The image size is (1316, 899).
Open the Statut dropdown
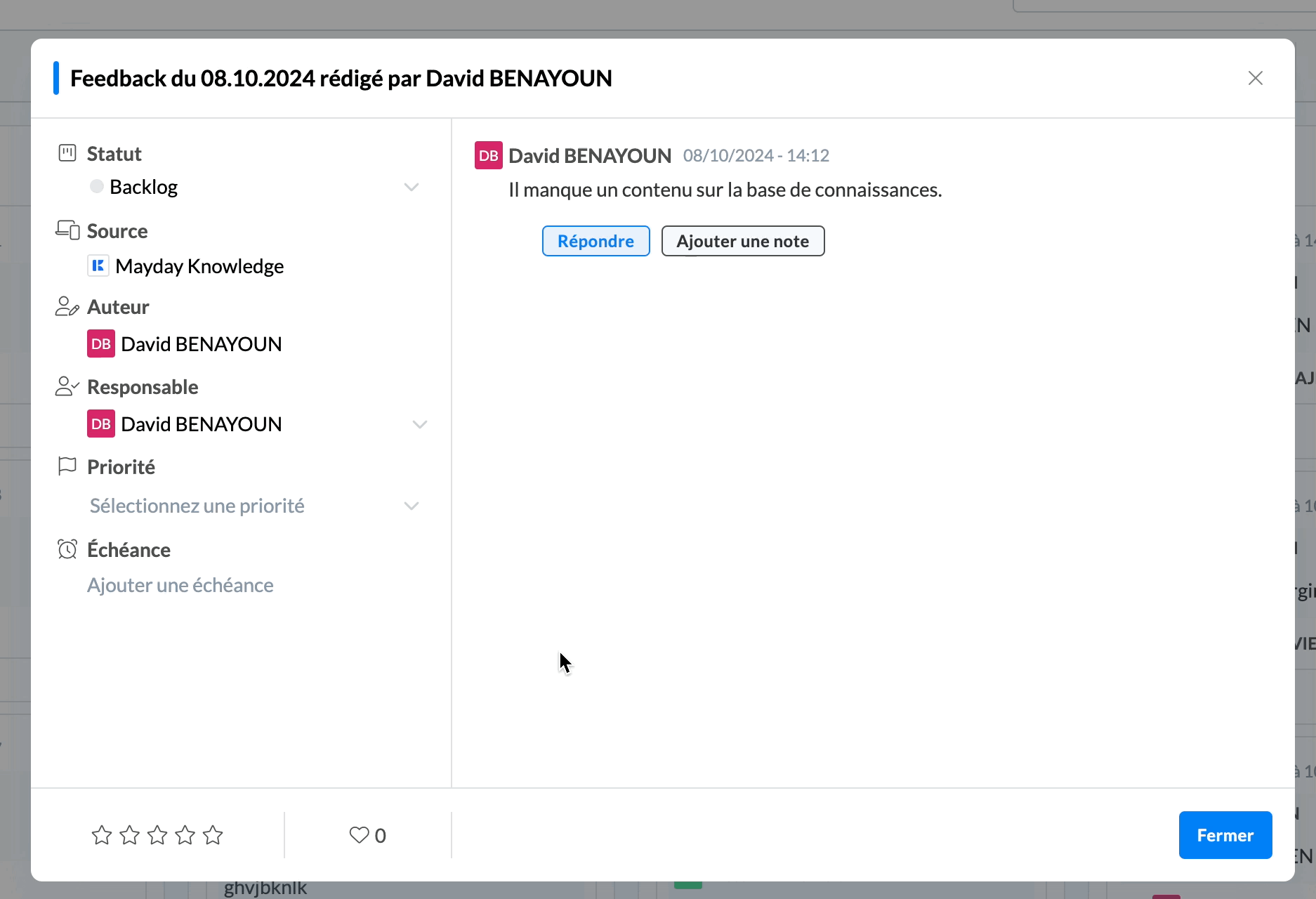coord(412,187)
